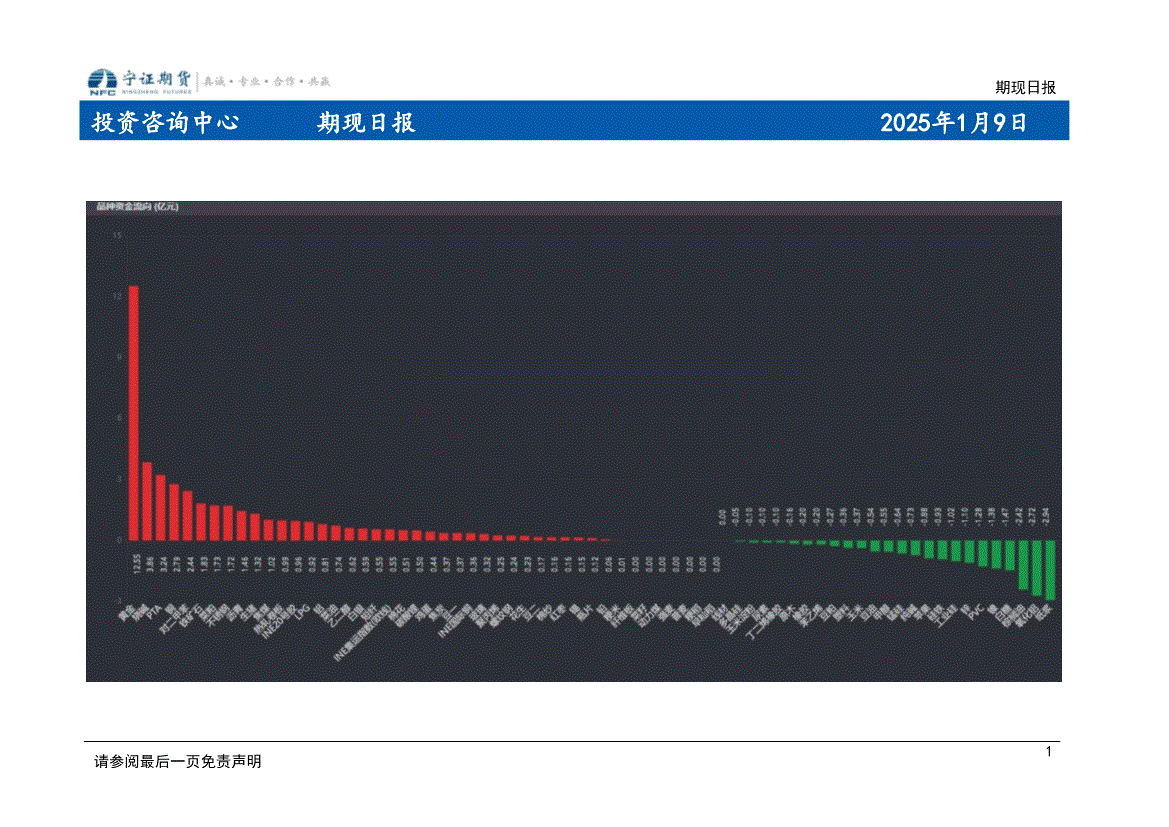
Task: Click the page number 1 in footer
Action: click(1048, 752)
